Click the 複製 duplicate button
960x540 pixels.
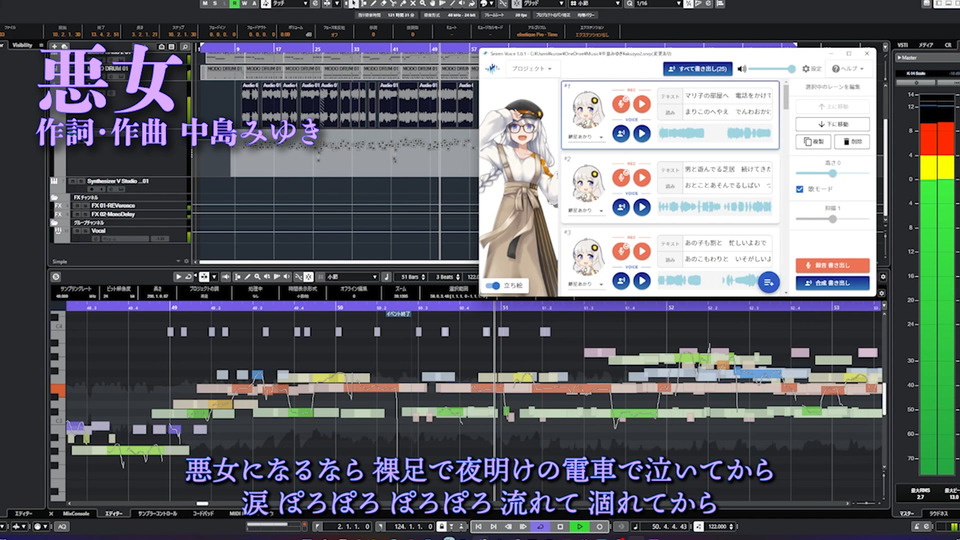click(813, 141)
